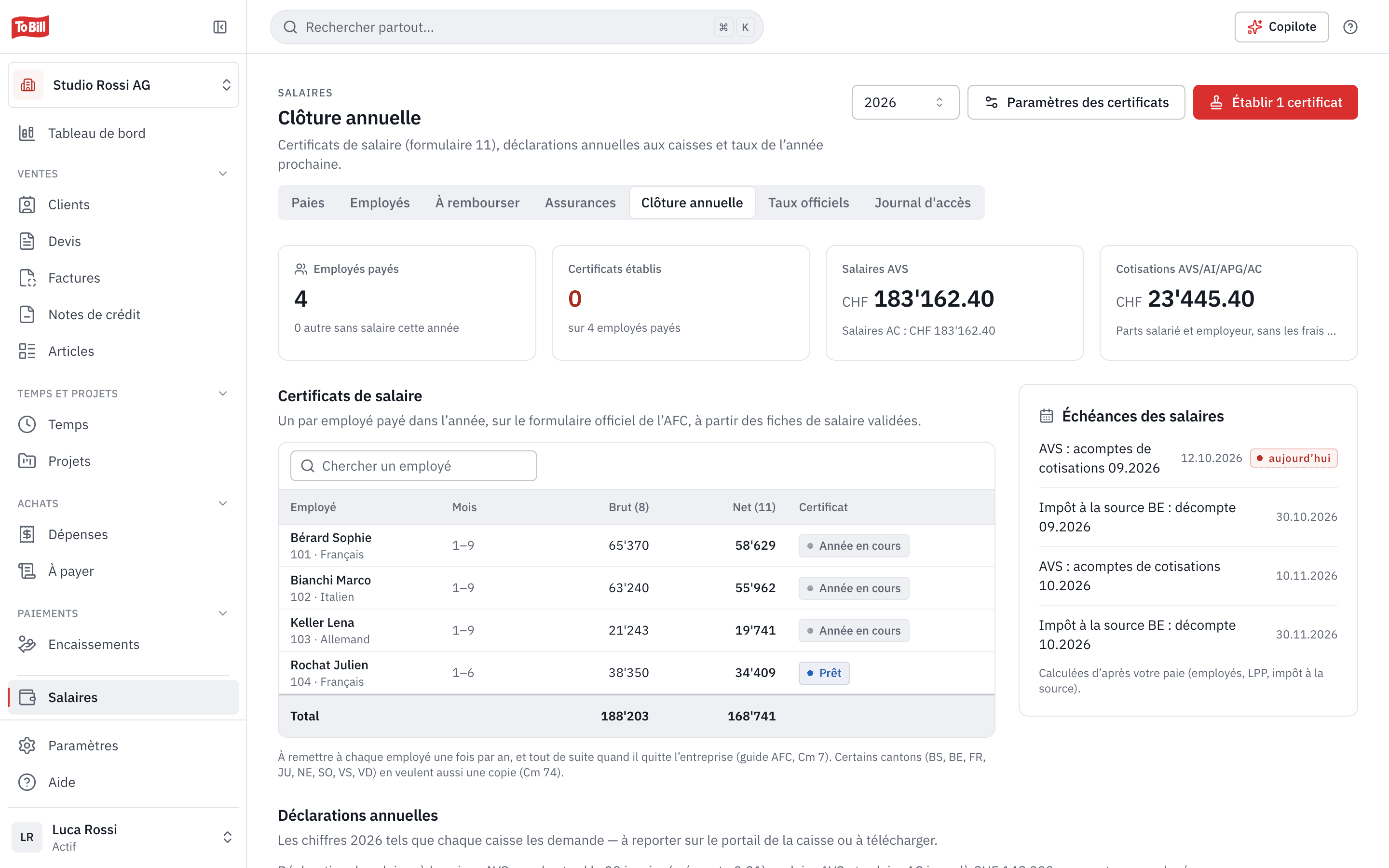Go to Tableau de bord

point(123,133)
